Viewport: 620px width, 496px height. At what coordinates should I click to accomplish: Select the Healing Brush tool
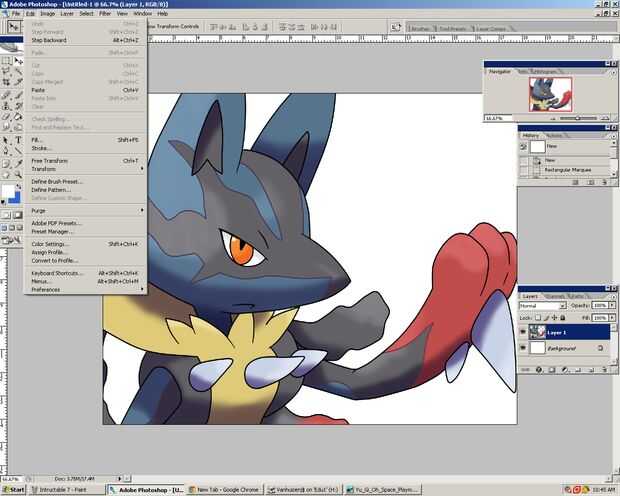(6, 95)
